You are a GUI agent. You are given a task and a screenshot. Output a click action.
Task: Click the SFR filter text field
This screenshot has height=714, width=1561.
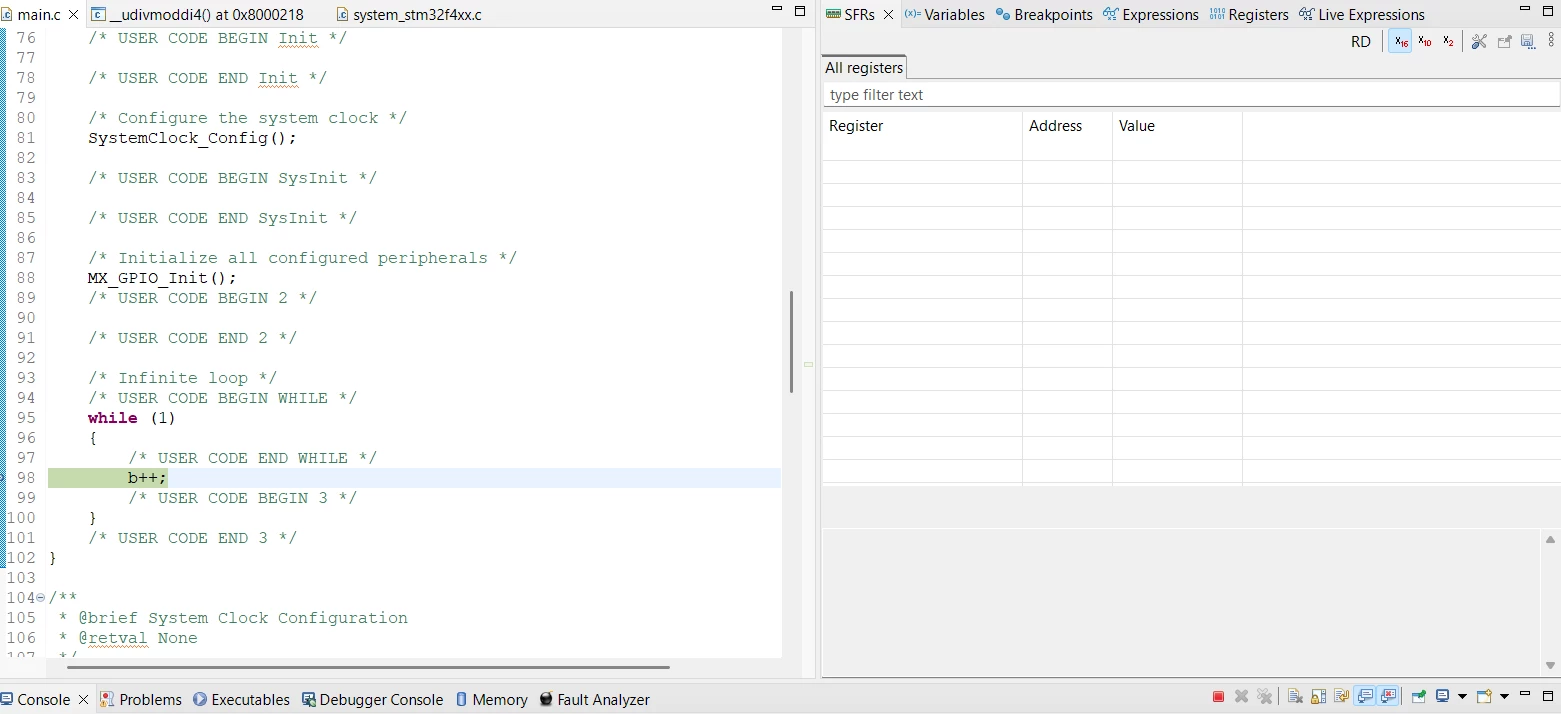(x=1190, y=94)
